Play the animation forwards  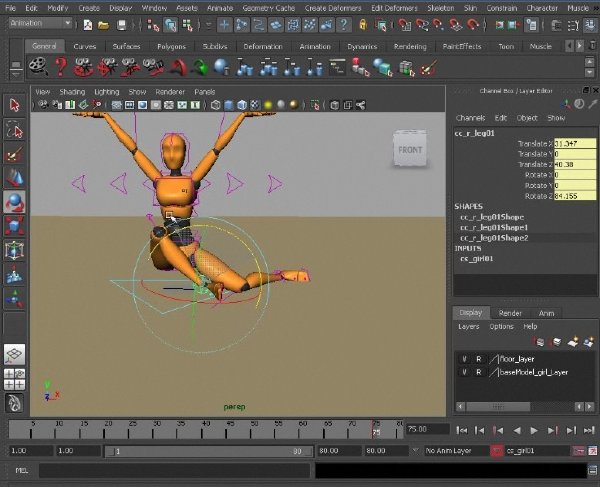pos(534,430)
